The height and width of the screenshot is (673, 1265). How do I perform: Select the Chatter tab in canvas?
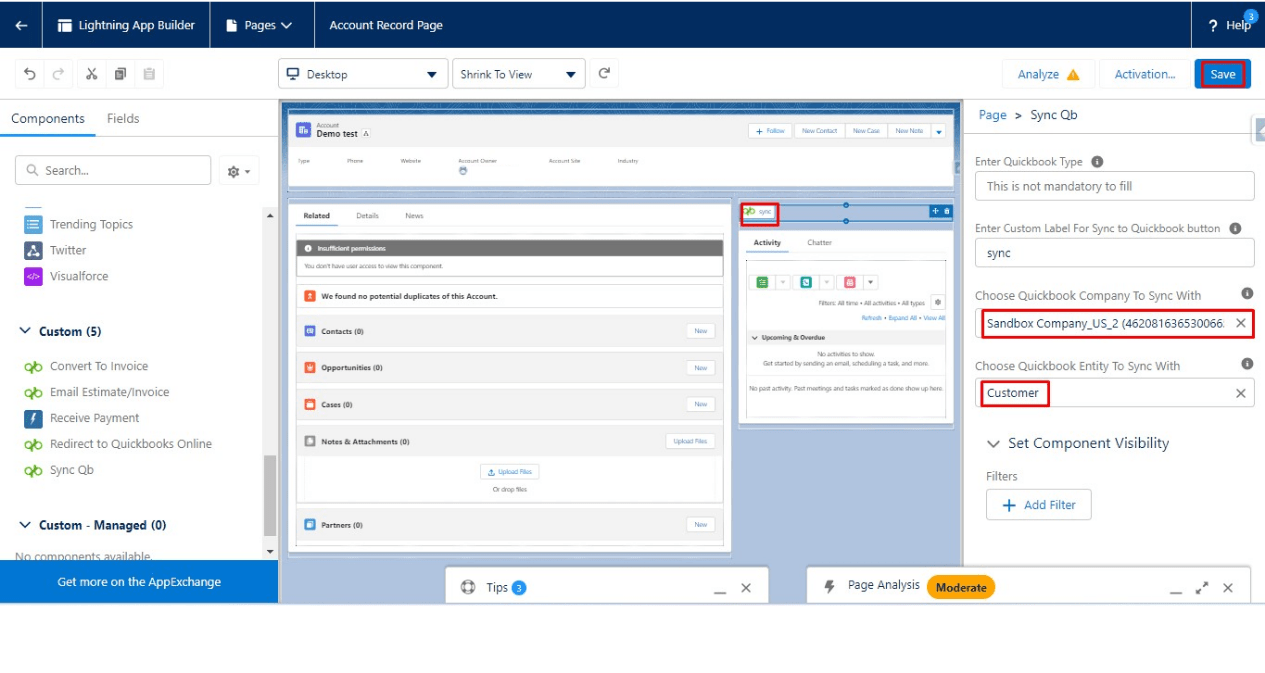coord(819,242)
